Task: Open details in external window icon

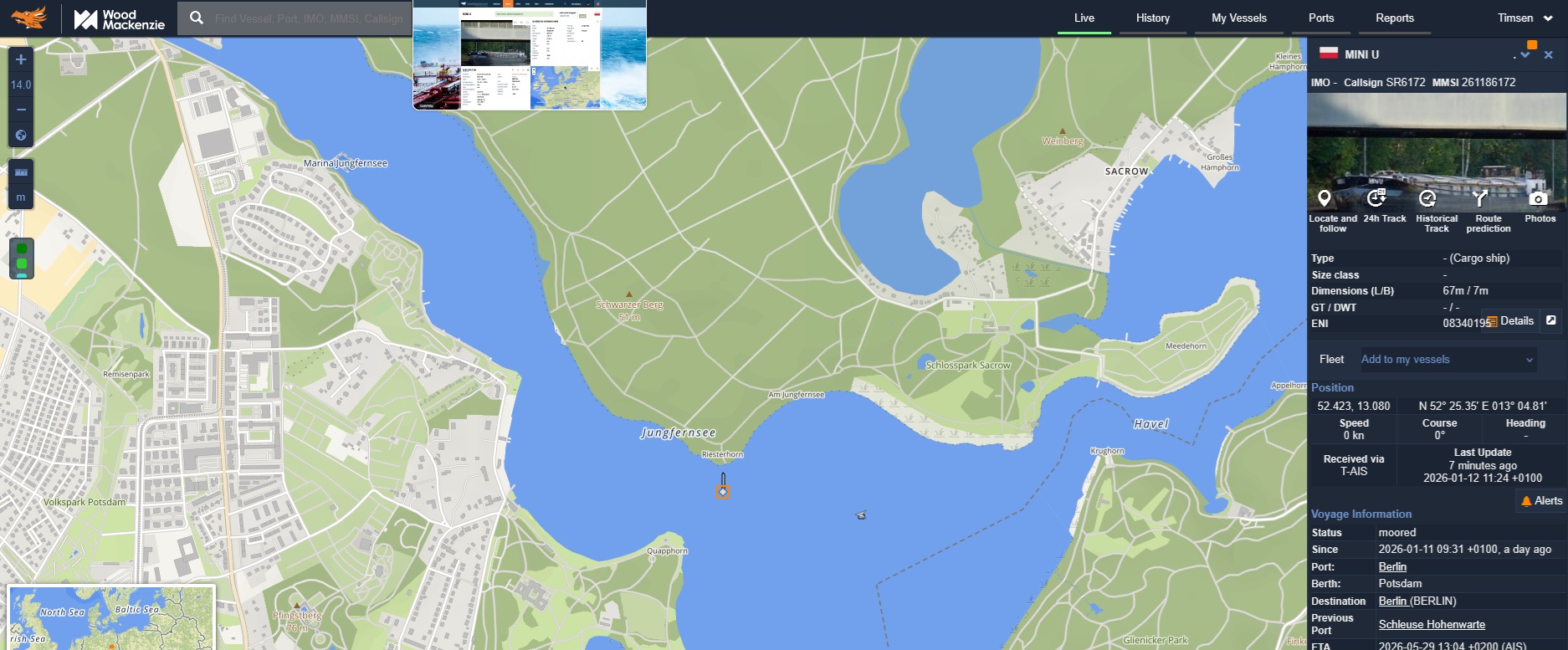Action: pyautogui.click(x=1550, y=320)
